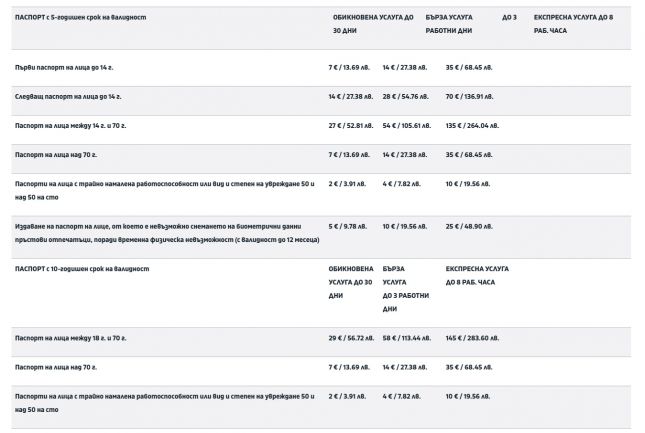Click the 10-годишен passport section header
The height and width of the screenshot is (433, 645).
[82, 269]
